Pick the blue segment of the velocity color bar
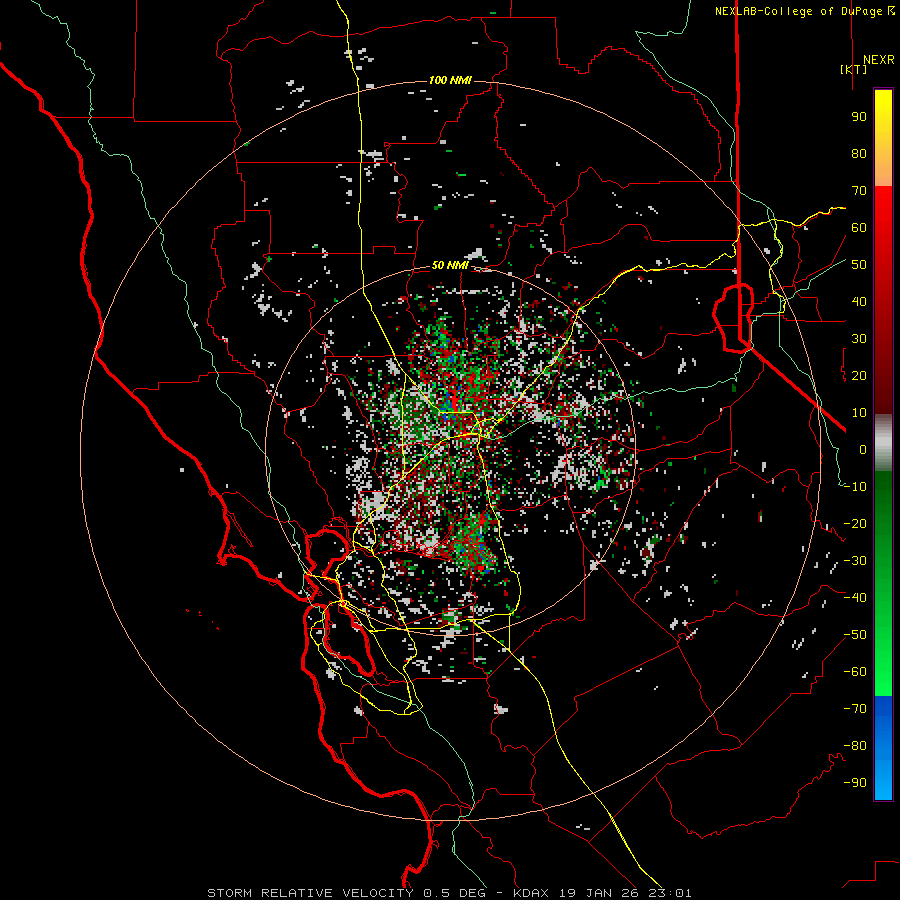 [x=883, y=747]
